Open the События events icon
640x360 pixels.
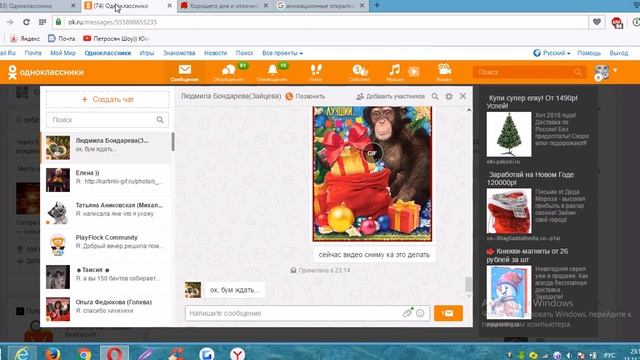click(x=360, y=73)
